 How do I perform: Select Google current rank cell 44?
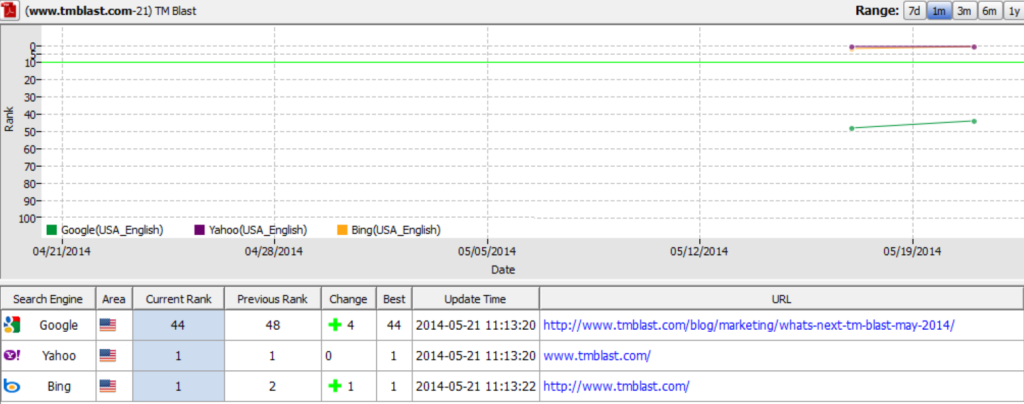pyautogui.click(x=178, y=325)
